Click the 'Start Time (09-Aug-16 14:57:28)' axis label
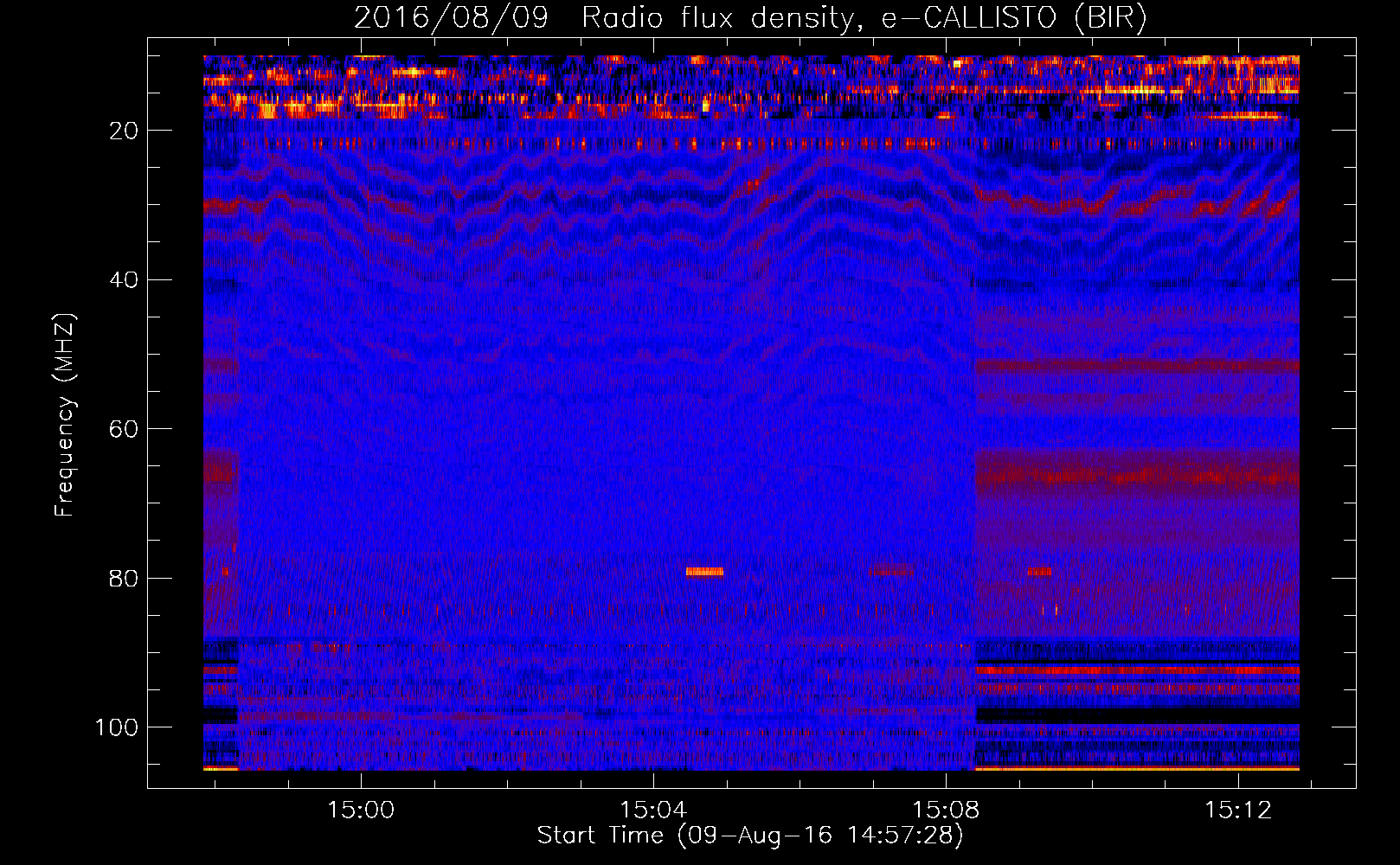This screenshot has height=865, width=1400. pos(750,836)
